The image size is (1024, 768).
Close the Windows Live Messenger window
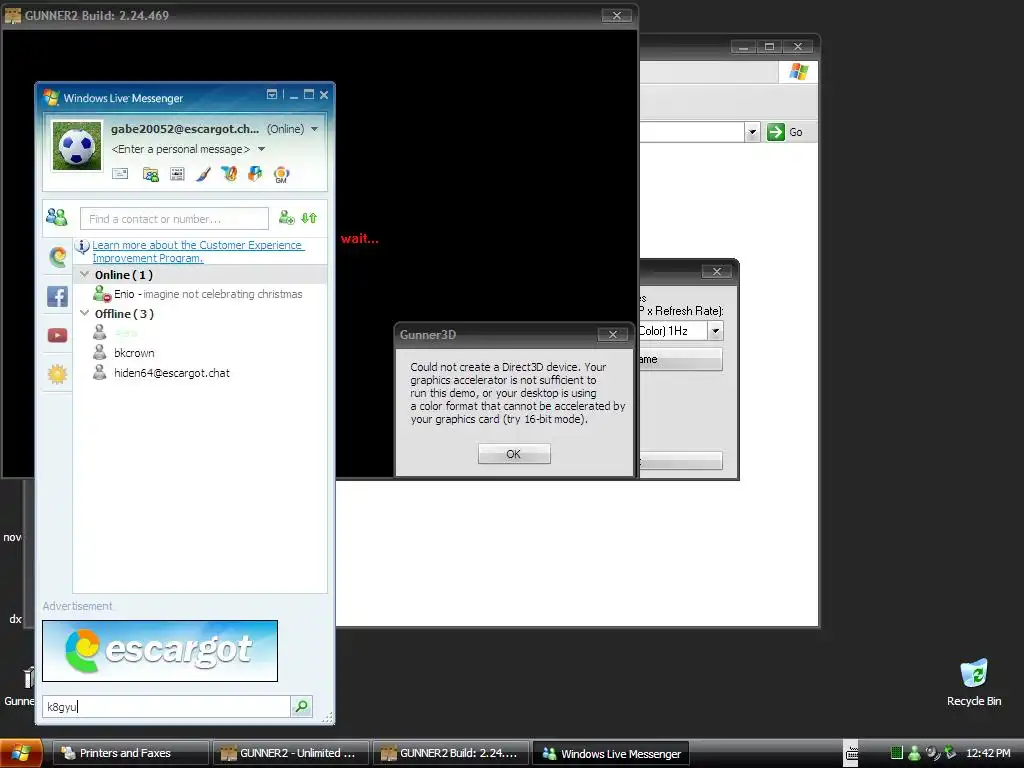click(x=324, y=95)
